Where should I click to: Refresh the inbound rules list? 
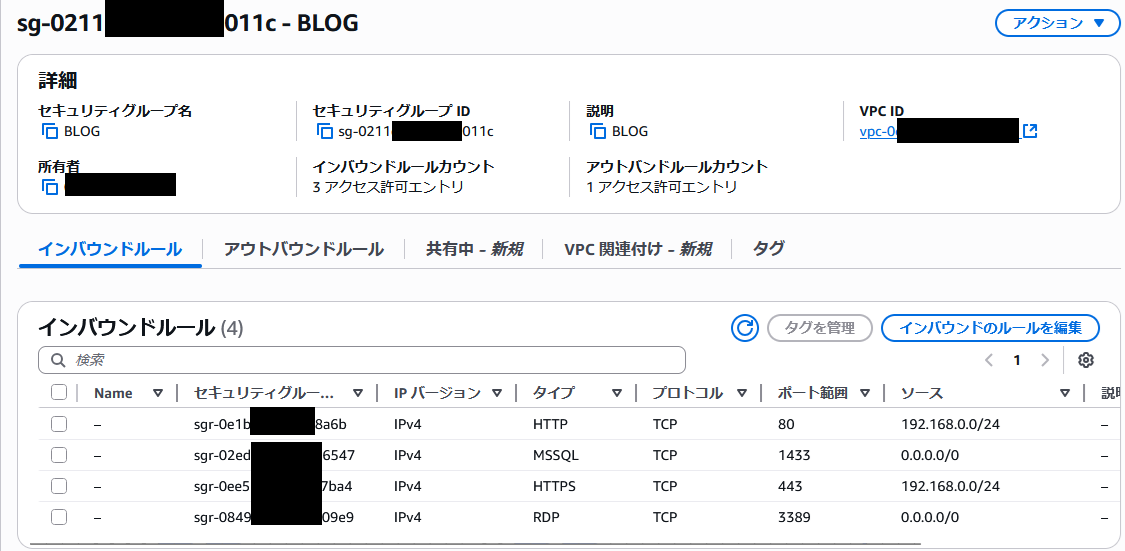tap(745, 328)
